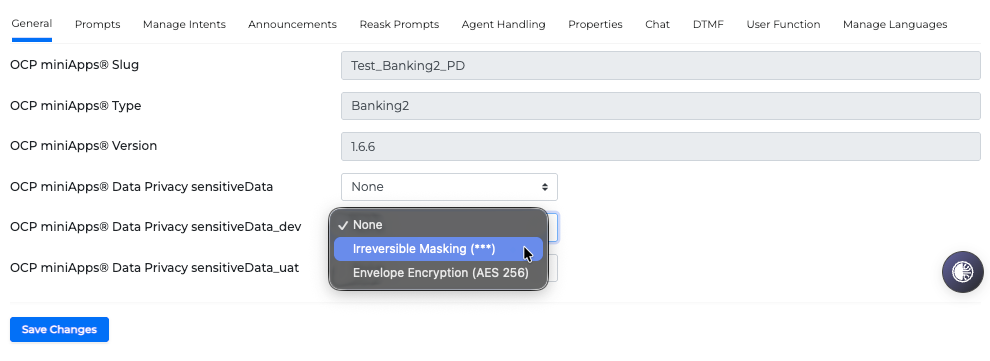Viewport: 990px width, 361px height.
Task: Click the 'OCP miniApps® Type' label
Action: tap(76, 105)
